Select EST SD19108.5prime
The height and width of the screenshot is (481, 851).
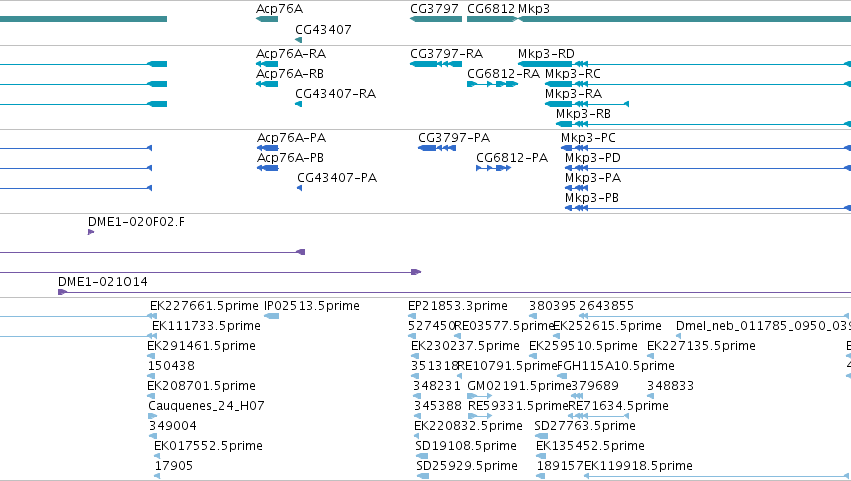pyautogui.click(x=466, y=446)
